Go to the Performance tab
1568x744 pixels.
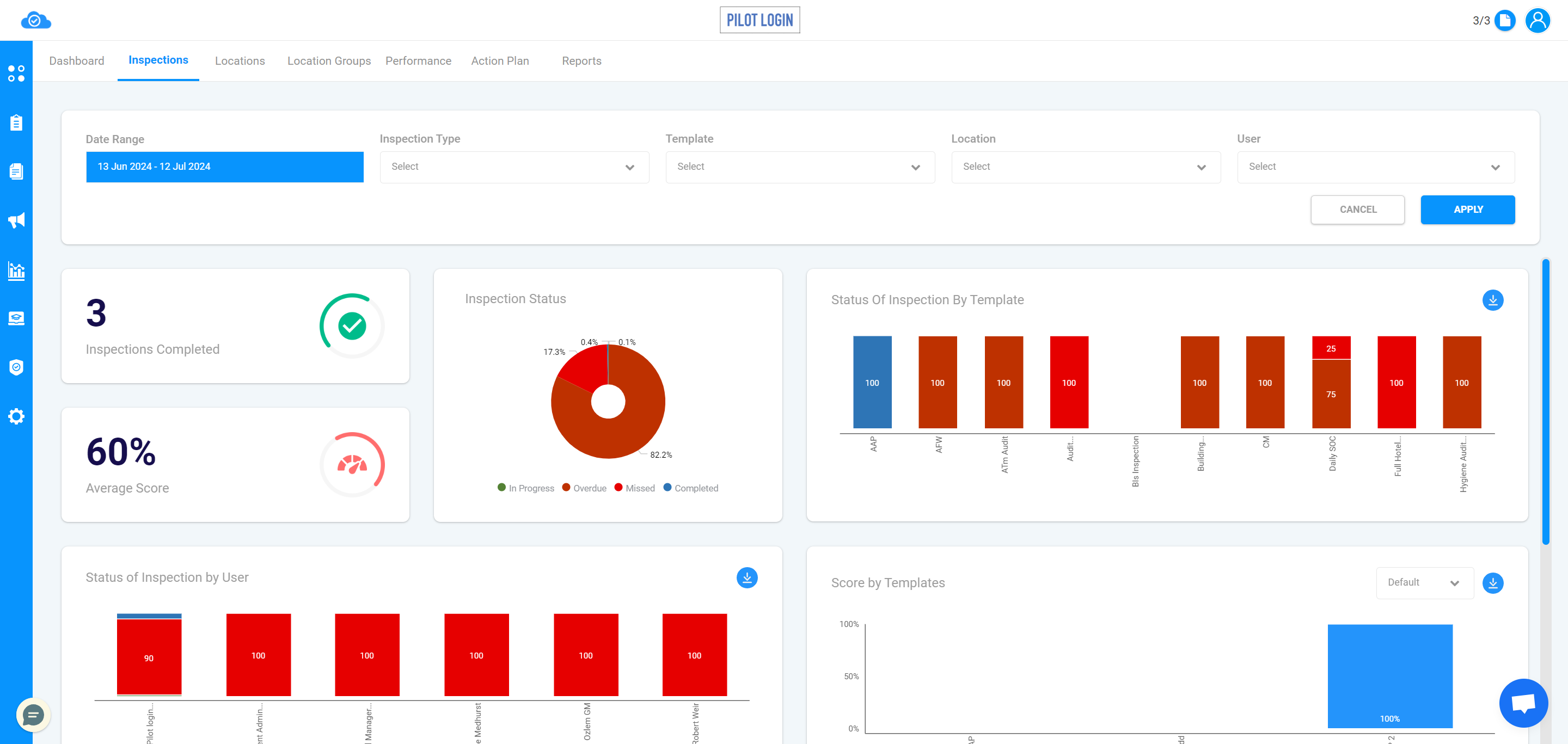coord(418,61)
